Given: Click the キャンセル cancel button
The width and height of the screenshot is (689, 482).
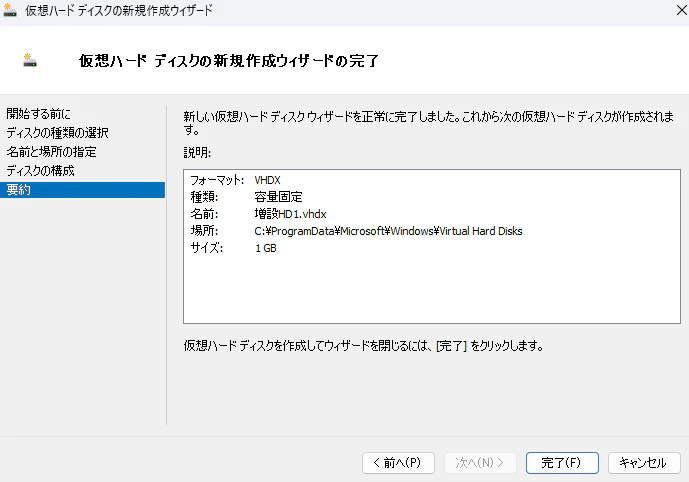Looking at the screenshot, I should tap(644, 463).
